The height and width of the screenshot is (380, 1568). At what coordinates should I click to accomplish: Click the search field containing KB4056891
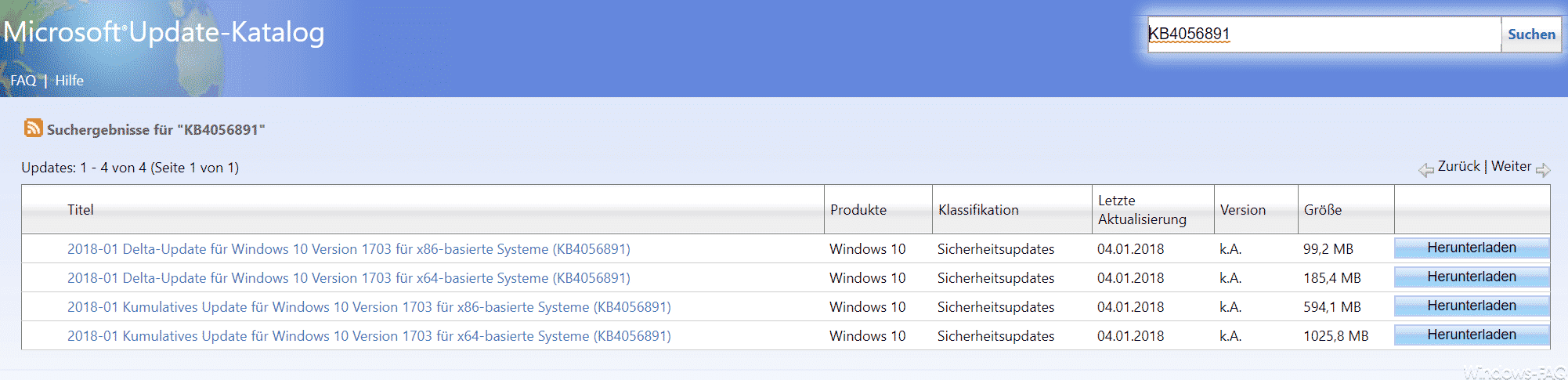point(1324,34)
